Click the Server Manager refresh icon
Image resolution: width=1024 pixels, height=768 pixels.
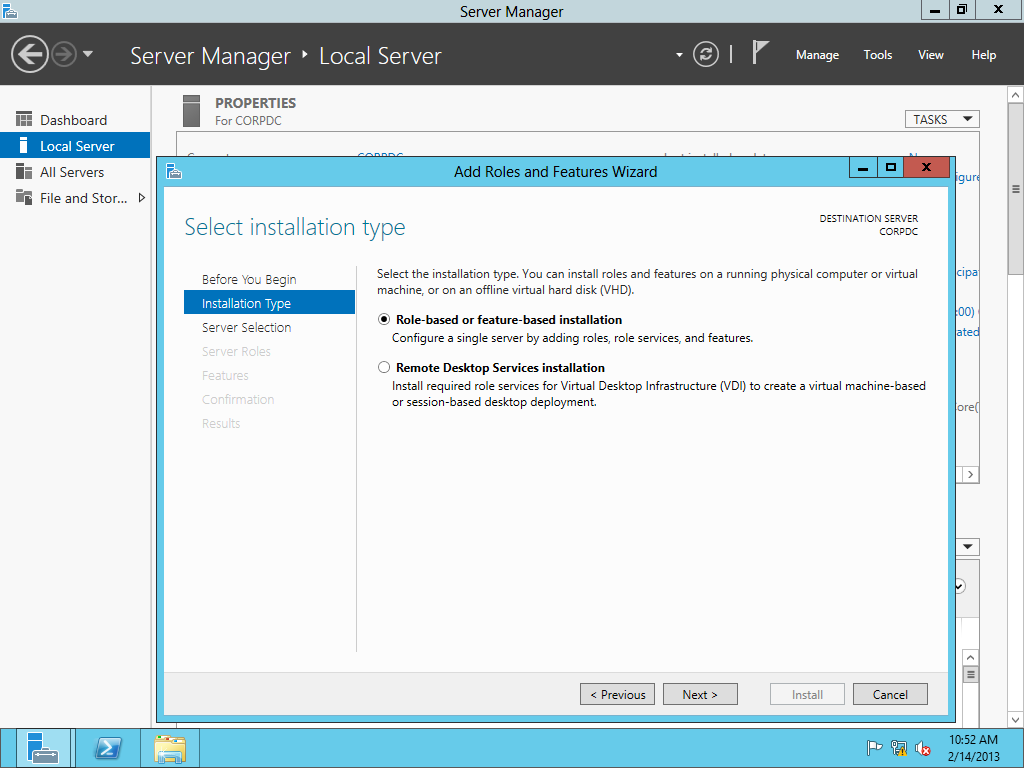point(706,54)
